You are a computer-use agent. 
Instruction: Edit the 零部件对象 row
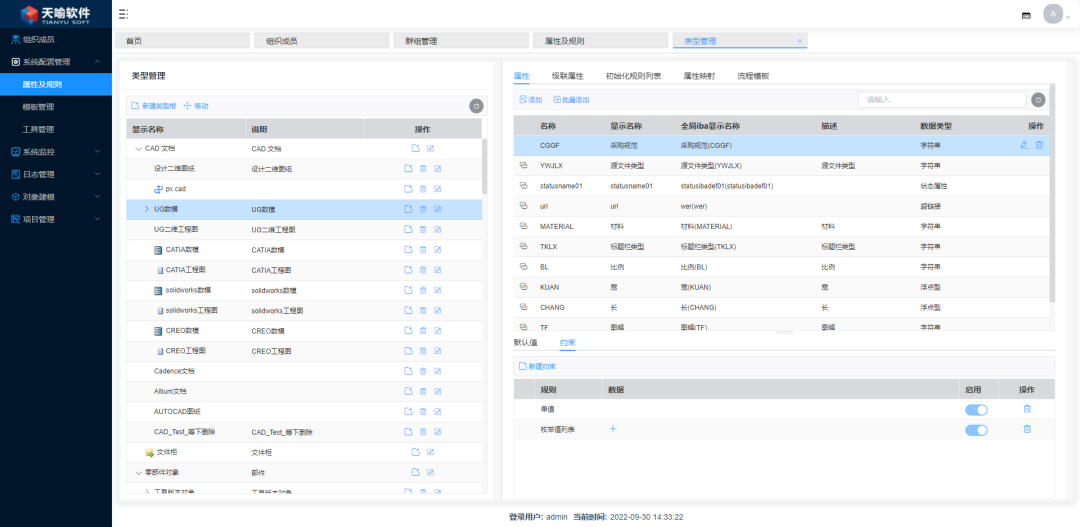point(430,473)
